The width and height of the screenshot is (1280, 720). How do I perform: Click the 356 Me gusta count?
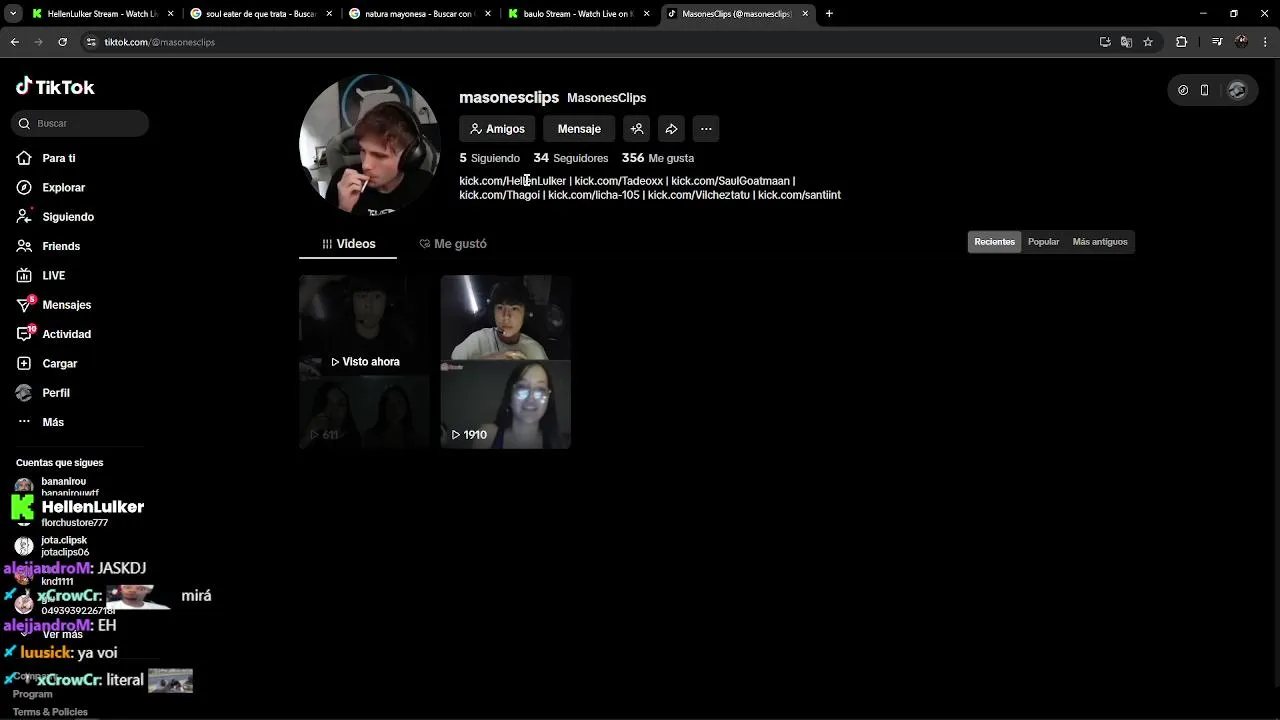658,158
